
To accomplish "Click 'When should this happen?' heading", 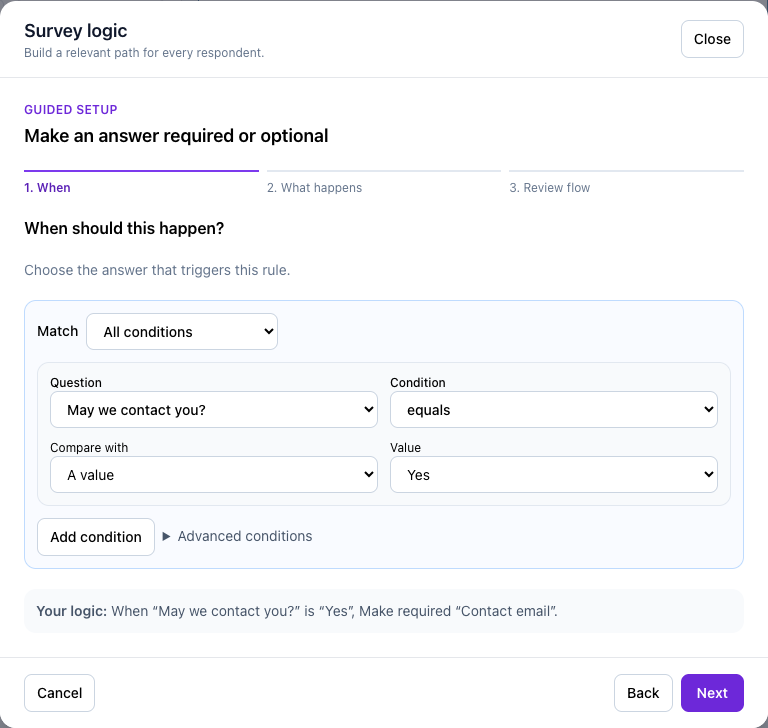I will coord(124,228).
